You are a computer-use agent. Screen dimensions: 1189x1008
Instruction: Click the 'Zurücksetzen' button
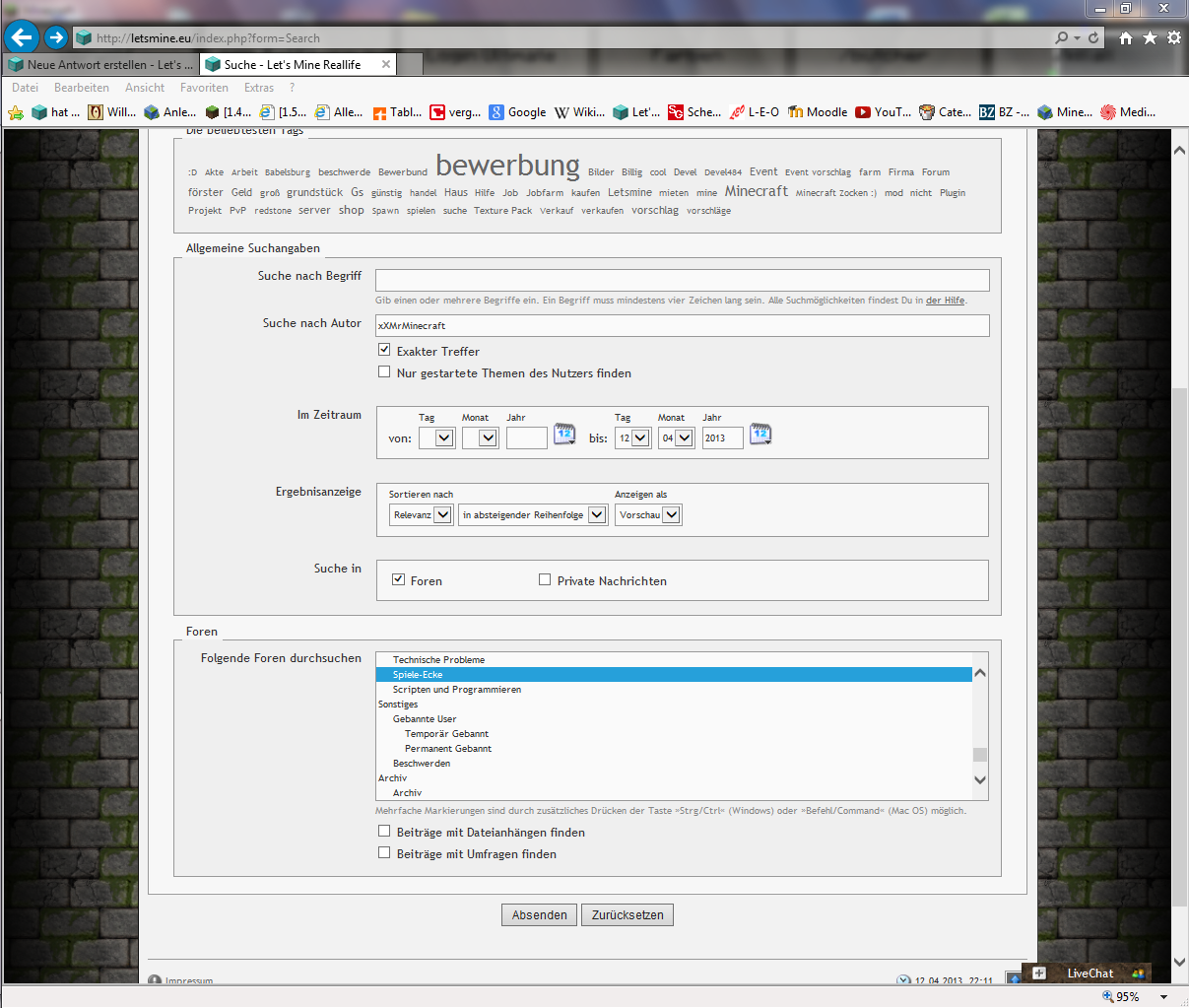(628, 914)
